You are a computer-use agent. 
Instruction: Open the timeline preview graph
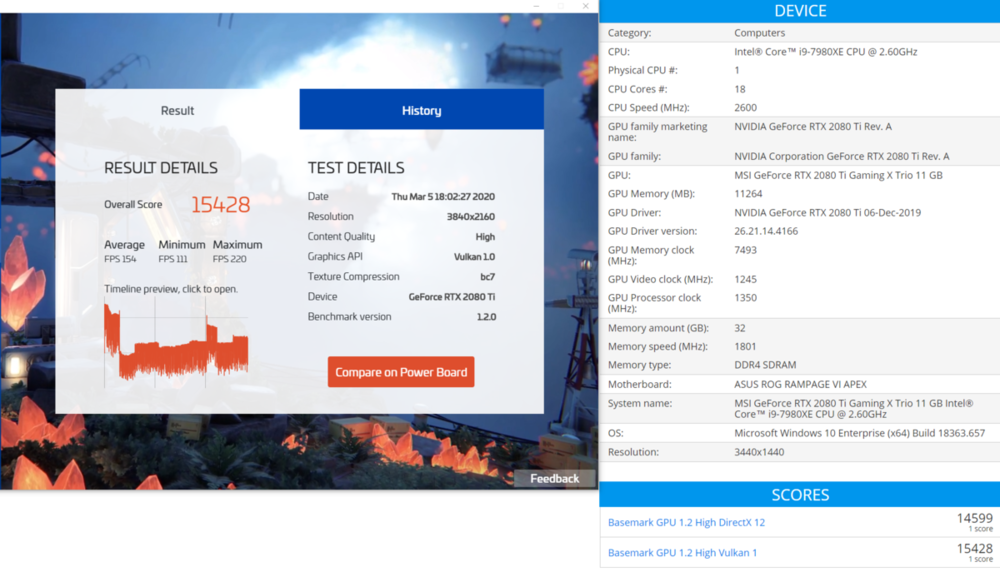(x=176, y=343)
